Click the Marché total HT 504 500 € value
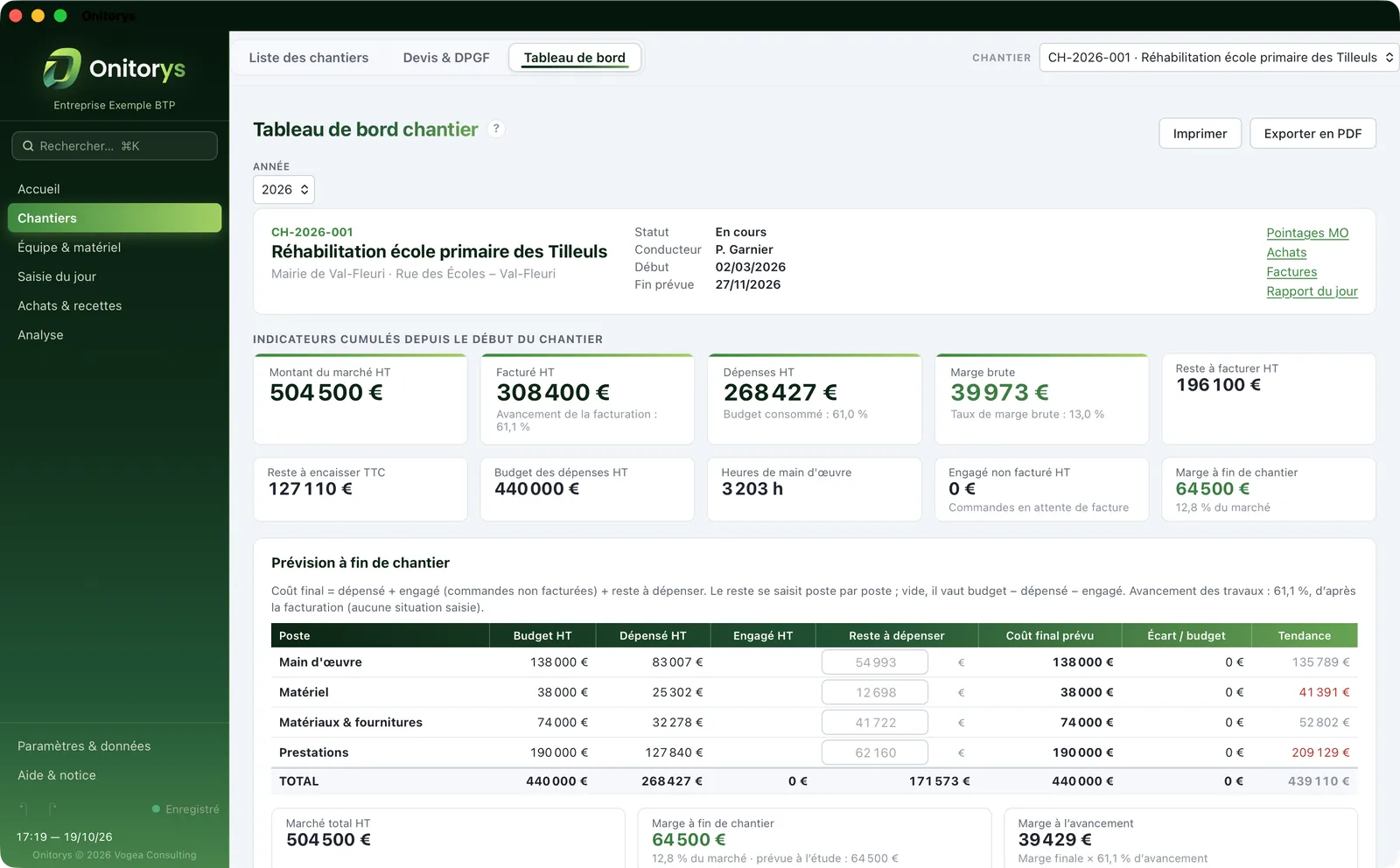 coord(328,840)
